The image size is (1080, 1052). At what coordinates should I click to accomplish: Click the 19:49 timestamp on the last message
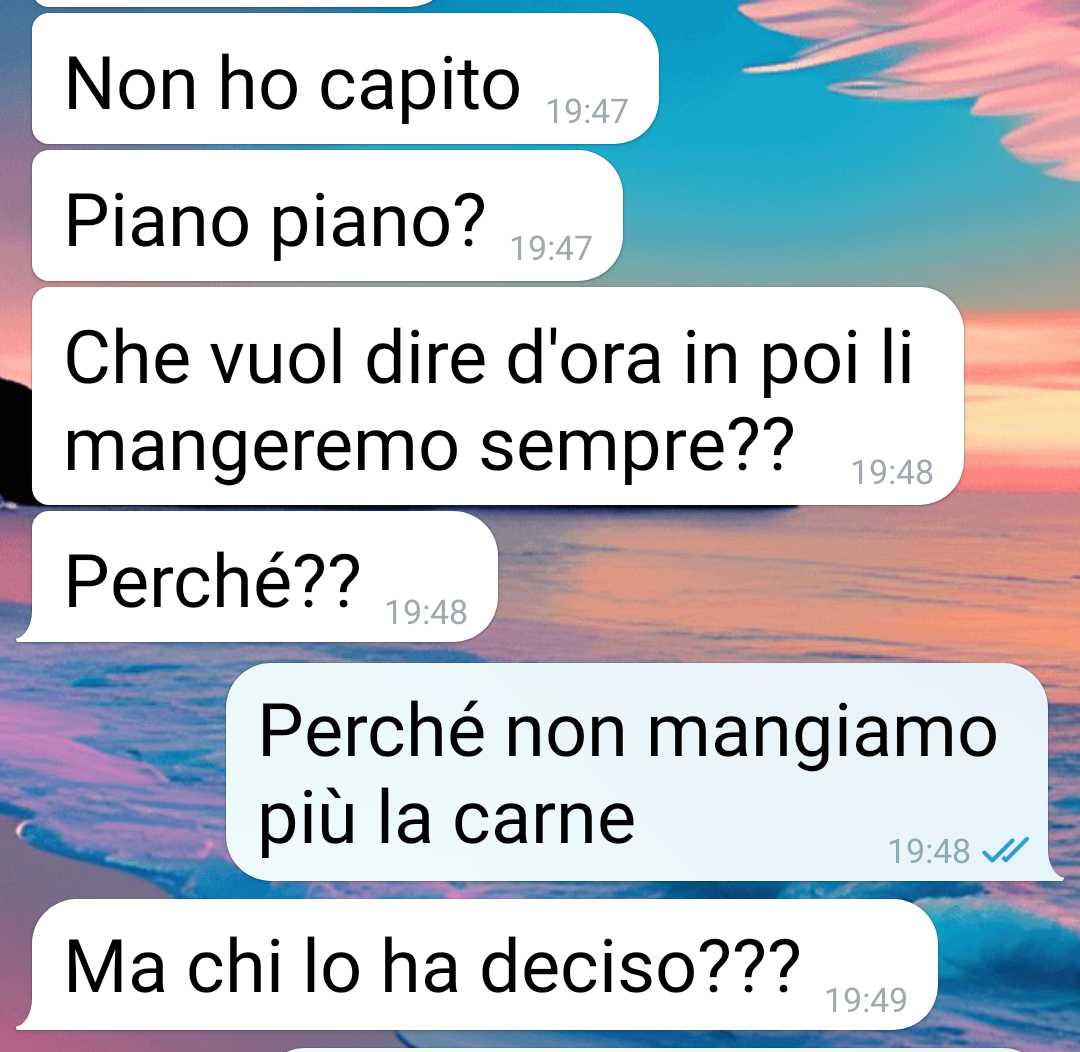(x=866, y=1000)
